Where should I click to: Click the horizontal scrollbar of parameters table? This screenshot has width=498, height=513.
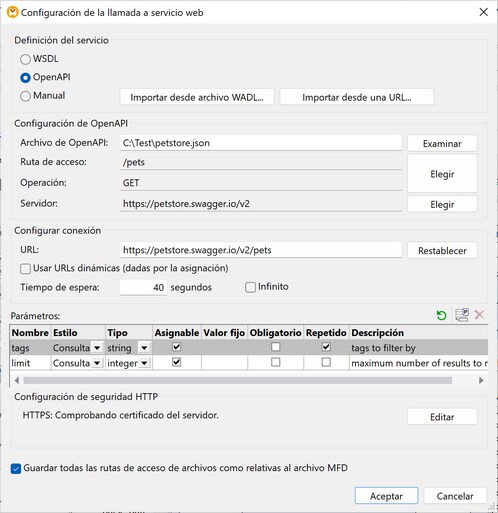point(238,380)
